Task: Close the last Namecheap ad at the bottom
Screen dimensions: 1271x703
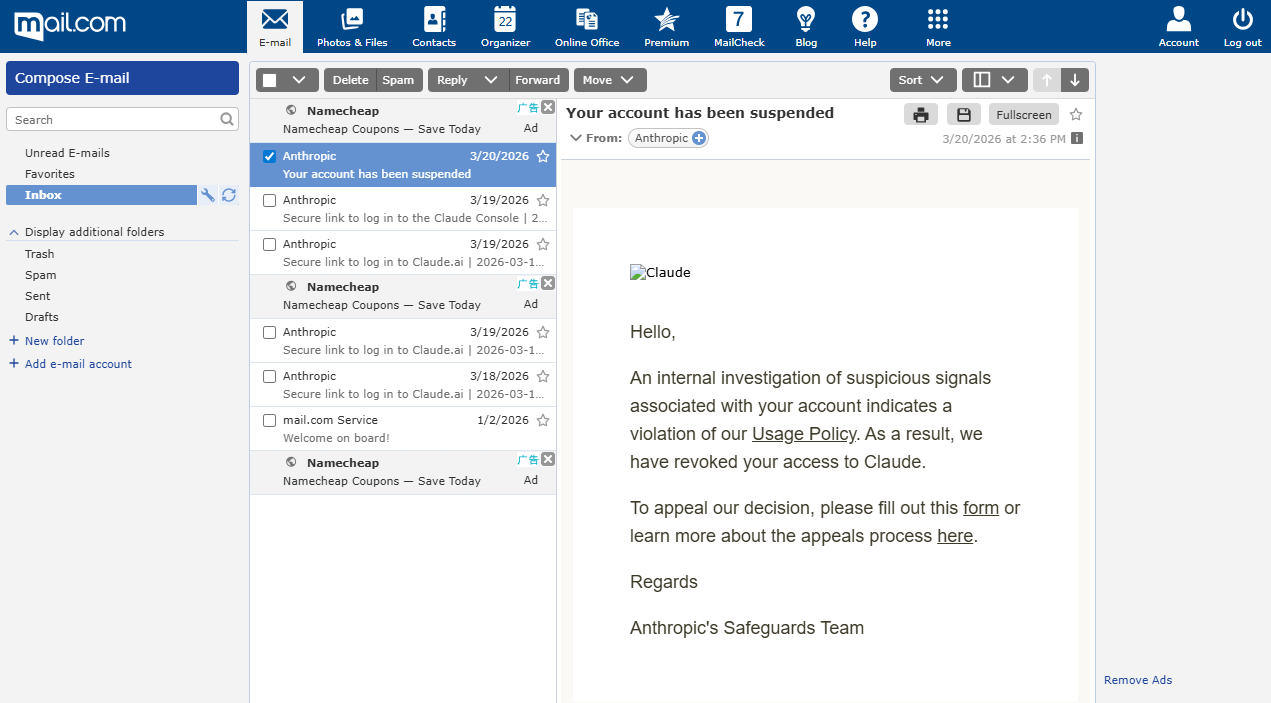Action: 547,459
